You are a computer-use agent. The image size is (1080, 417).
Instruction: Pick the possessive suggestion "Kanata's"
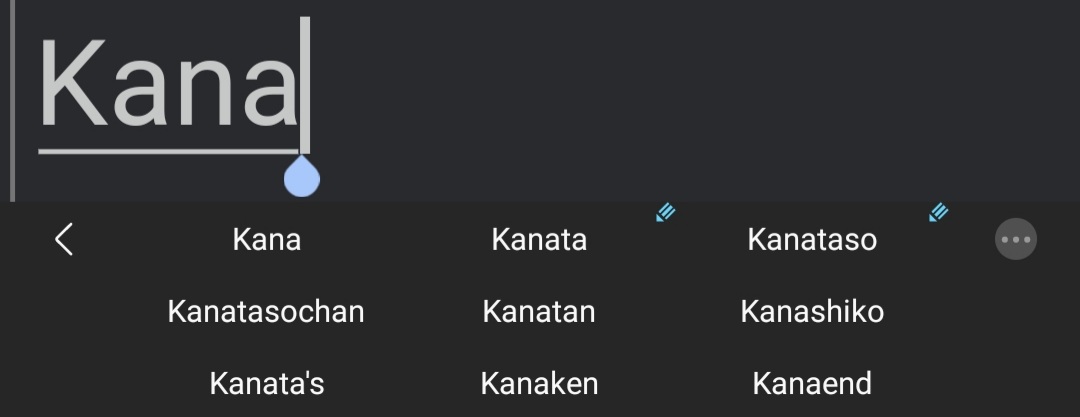(266, 384)
